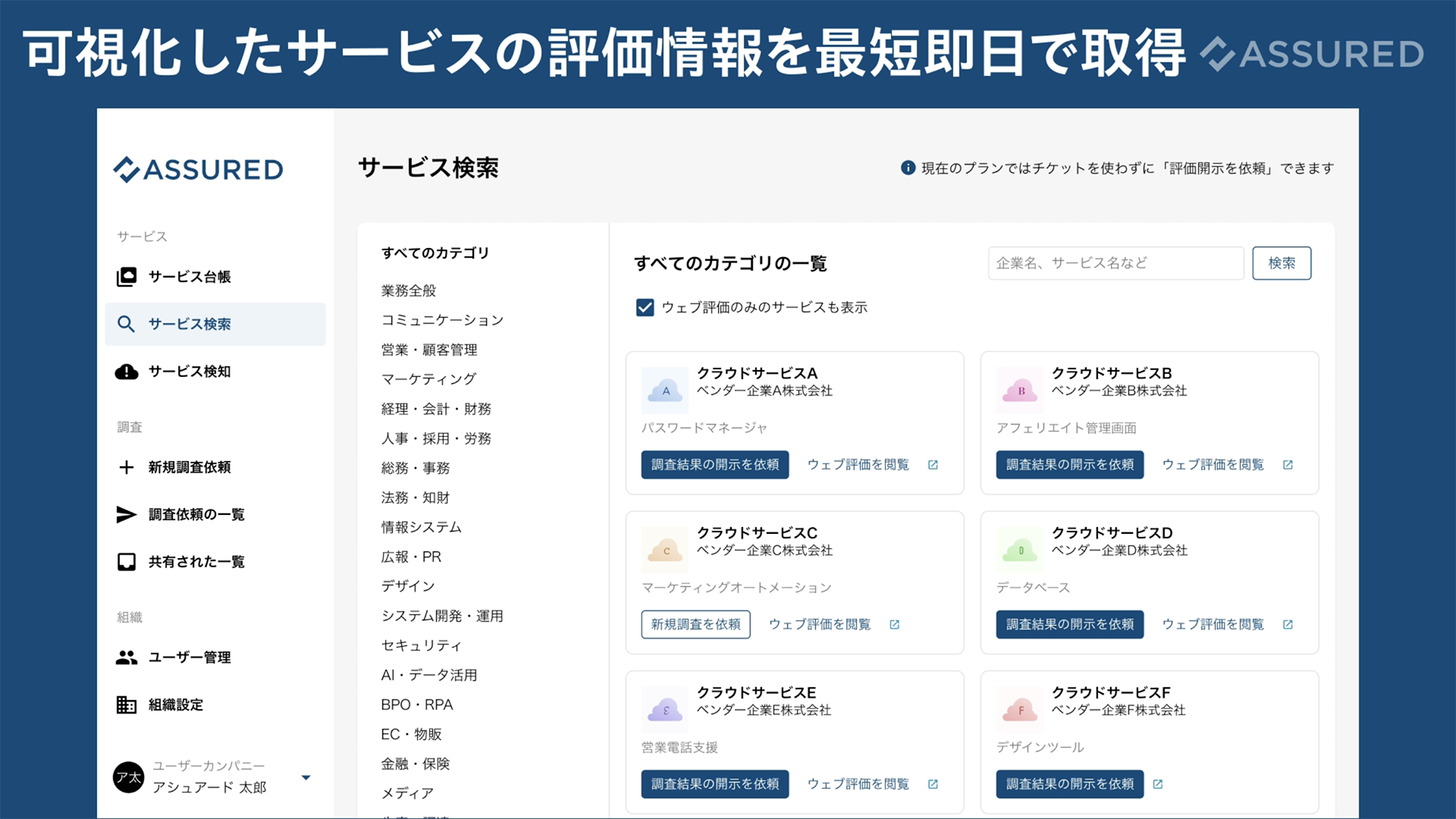This screenshot has width=1456, height=819.
Task: Click the 検索 button
Action: point(1281,263)
